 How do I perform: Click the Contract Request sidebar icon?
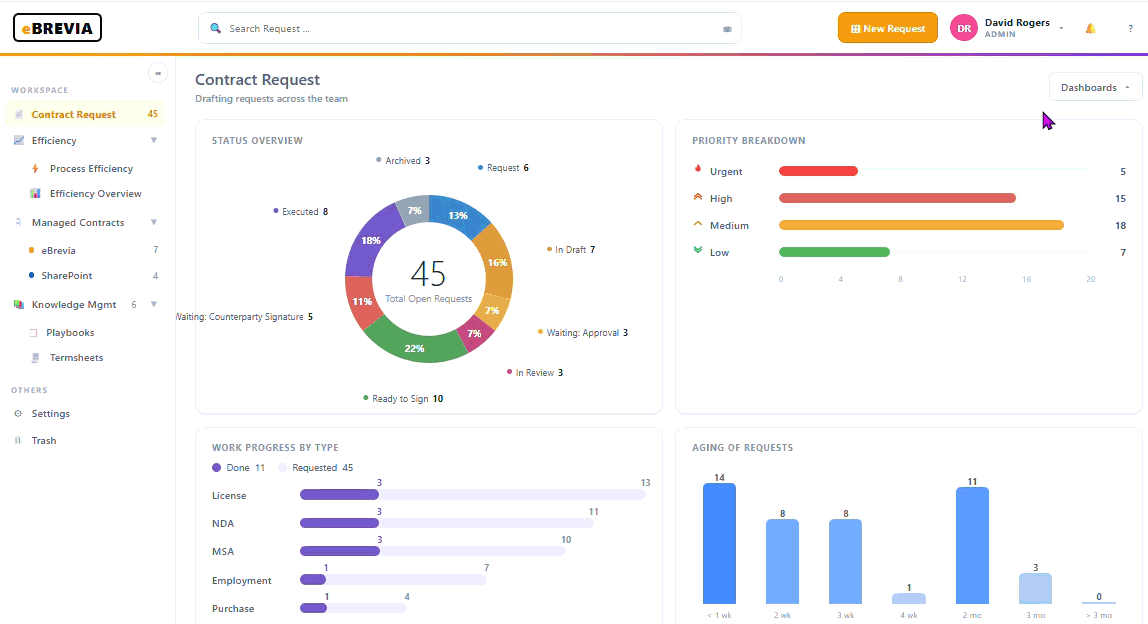pyautogui.click(x=19, y=114)
